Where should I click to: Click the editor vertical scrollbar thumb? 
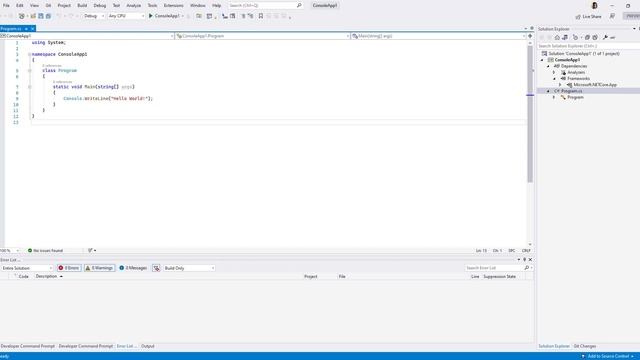point(530,113)
